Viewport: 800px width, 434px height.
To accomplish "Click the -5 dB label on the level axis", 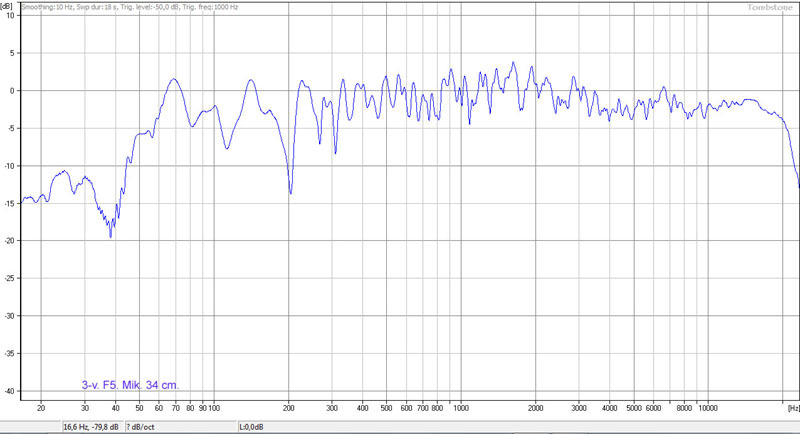I will pos(9,128).
